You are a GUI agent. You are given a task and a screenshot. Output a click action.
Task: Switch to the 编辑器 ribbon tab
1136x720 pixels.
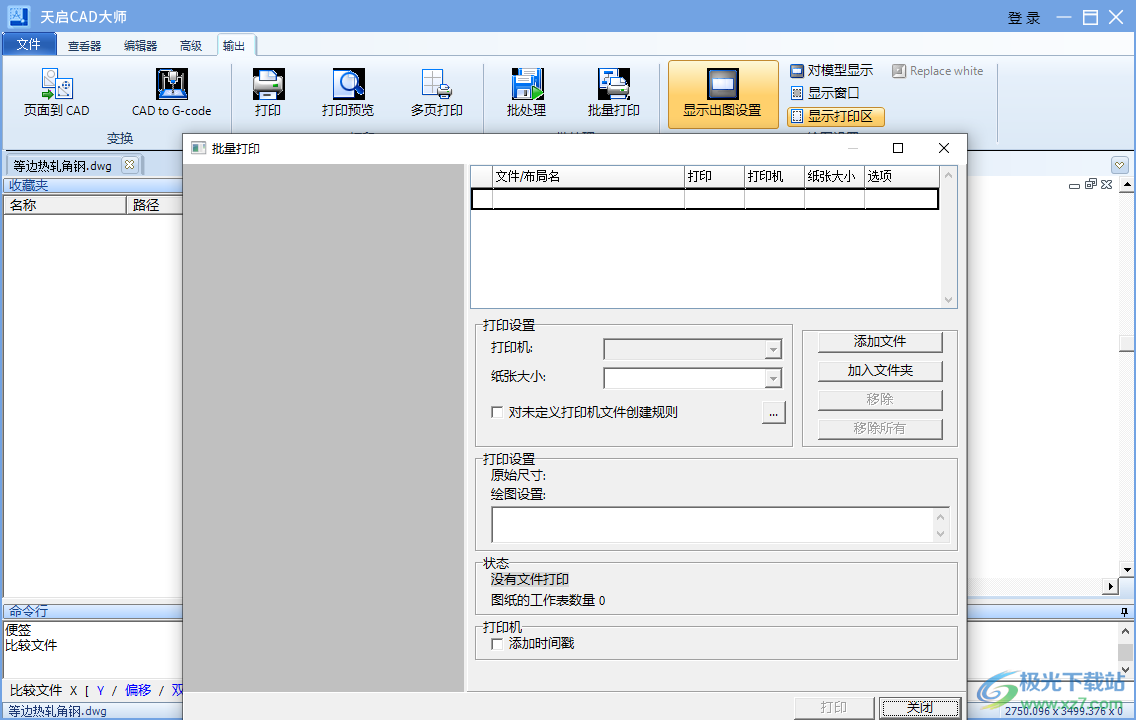coord(141,46)
